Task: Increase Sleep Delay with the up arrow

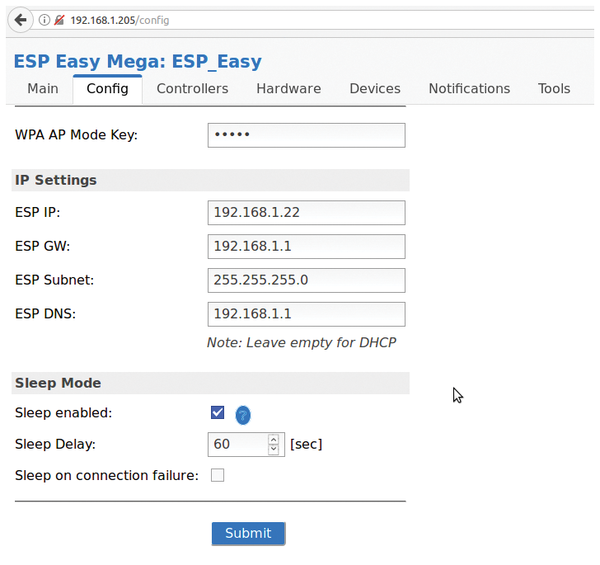Action: (273, 439)
